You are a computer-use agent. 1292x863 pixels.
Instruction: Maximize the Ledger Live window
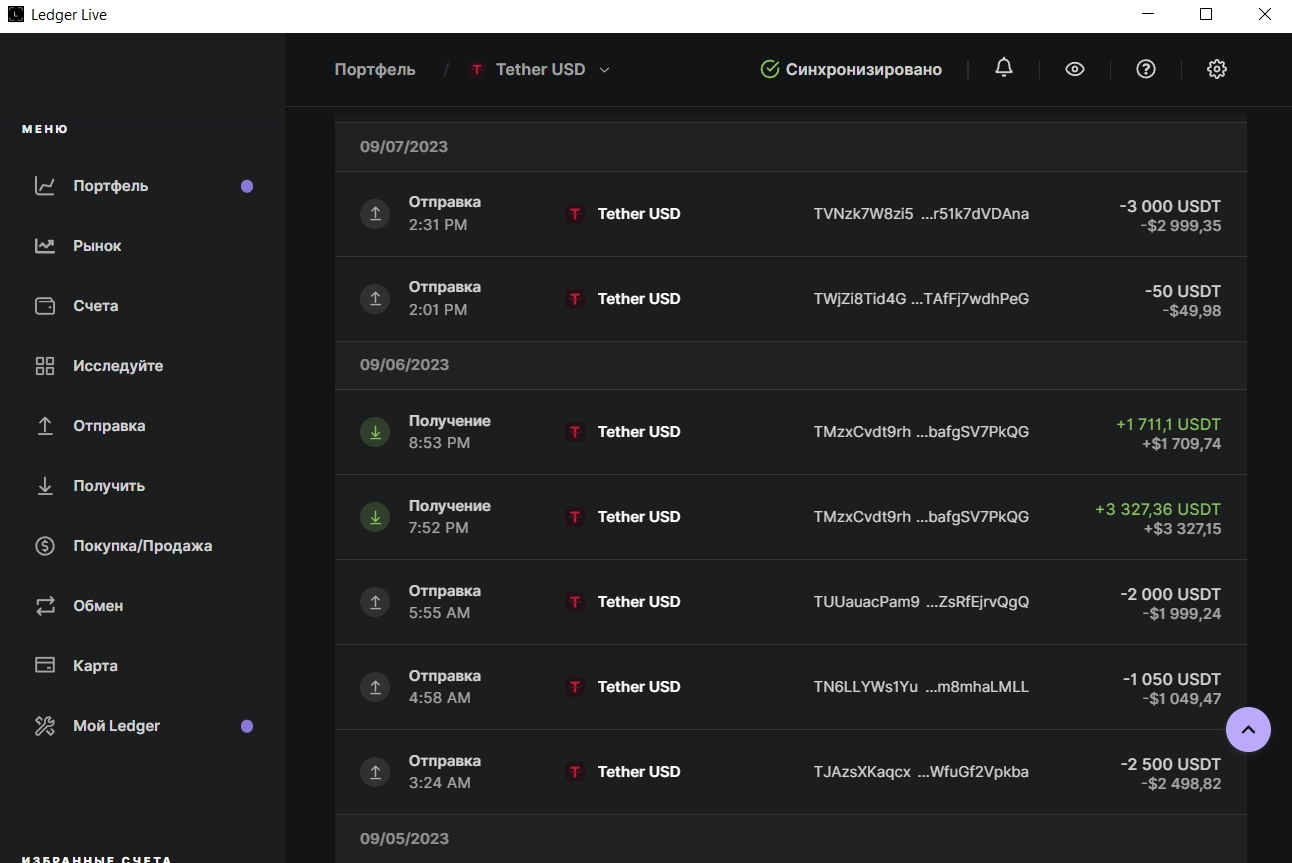pos(1206,15)
